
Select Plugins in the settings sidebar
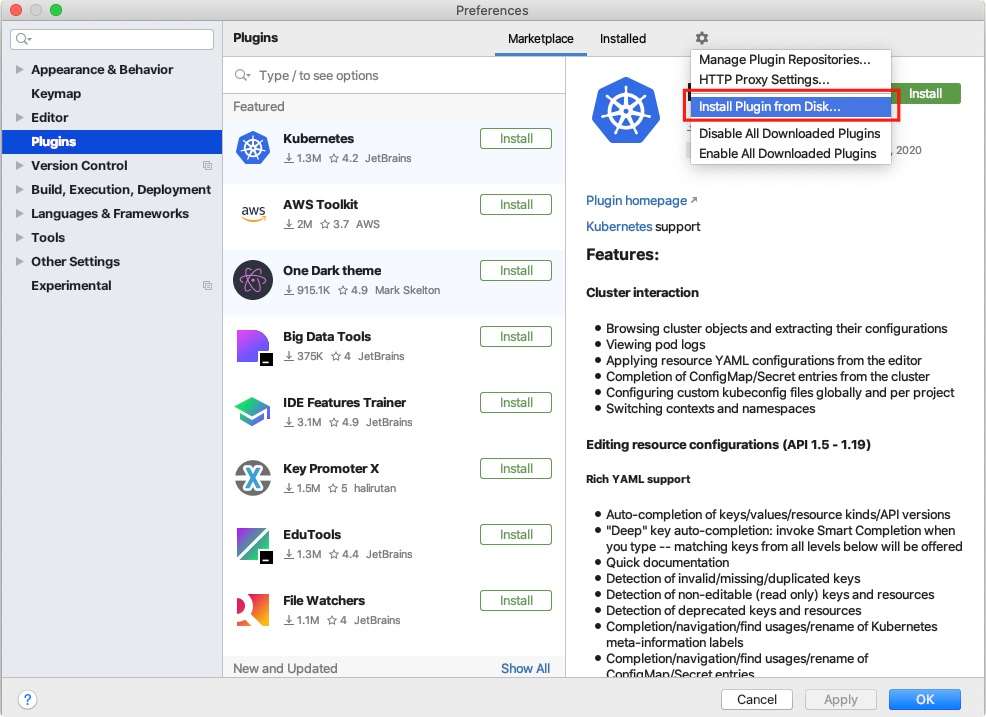[112, 142]
